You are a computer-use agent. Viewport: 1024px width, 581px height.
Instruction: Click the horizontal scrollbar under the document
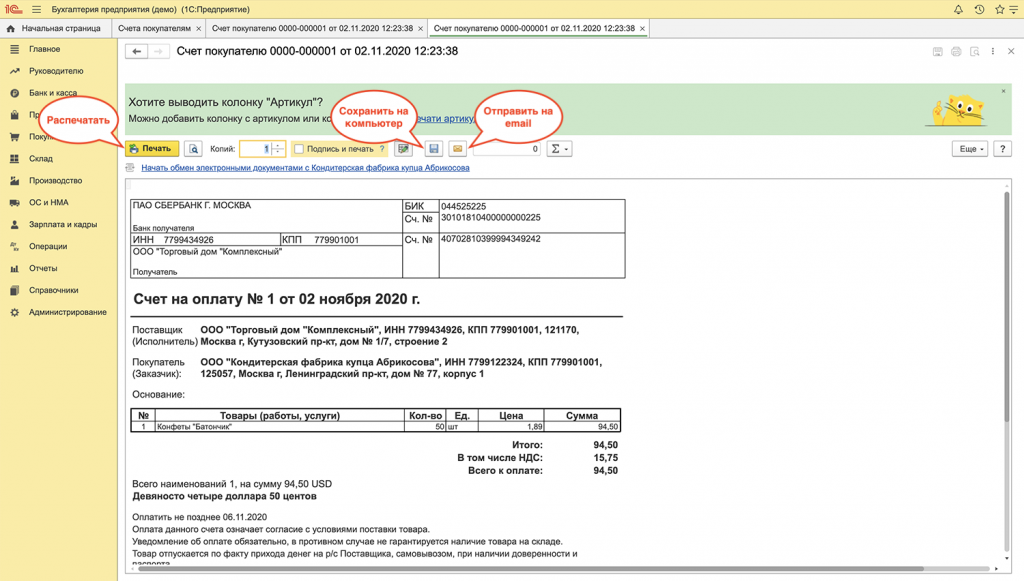[x=529, y=569]
